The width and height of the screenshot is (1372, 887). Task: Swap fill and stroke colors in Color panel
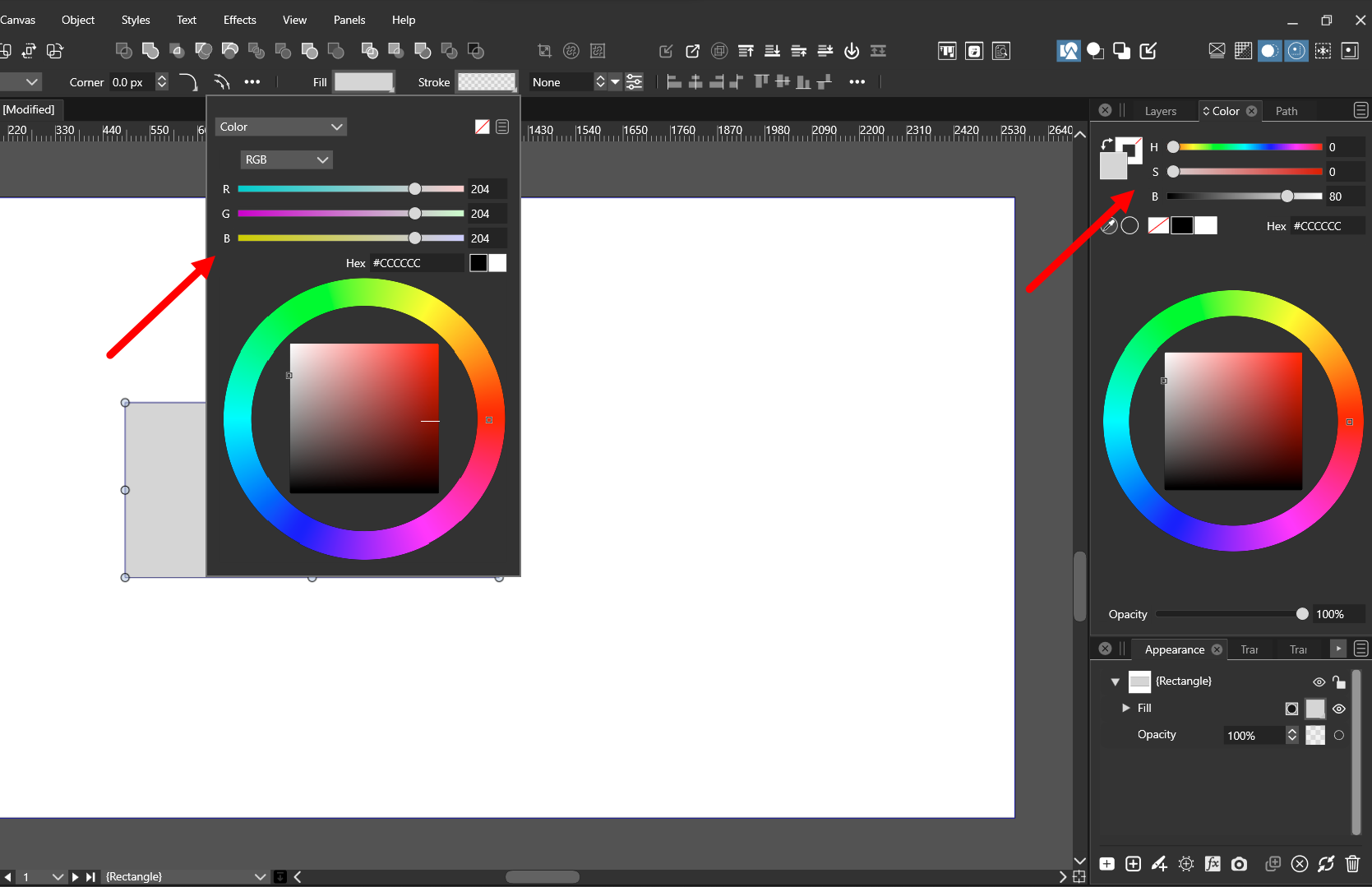pos(1106,145)
